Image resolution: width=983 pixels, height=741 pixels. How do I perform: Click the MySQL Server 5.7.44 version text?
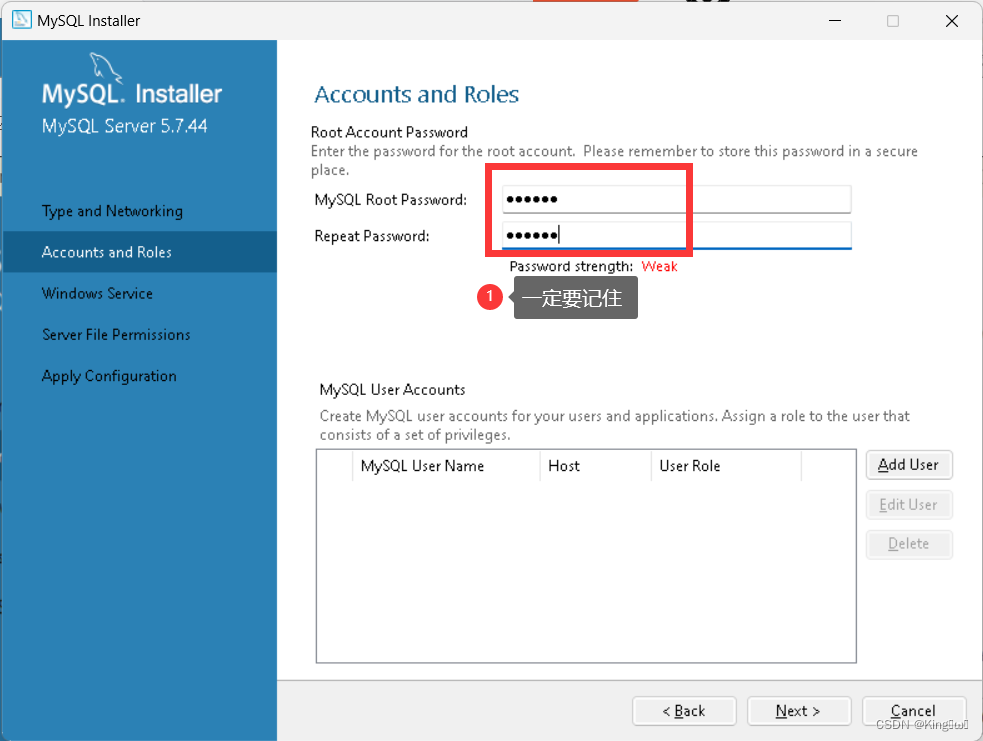pos(125,126)
